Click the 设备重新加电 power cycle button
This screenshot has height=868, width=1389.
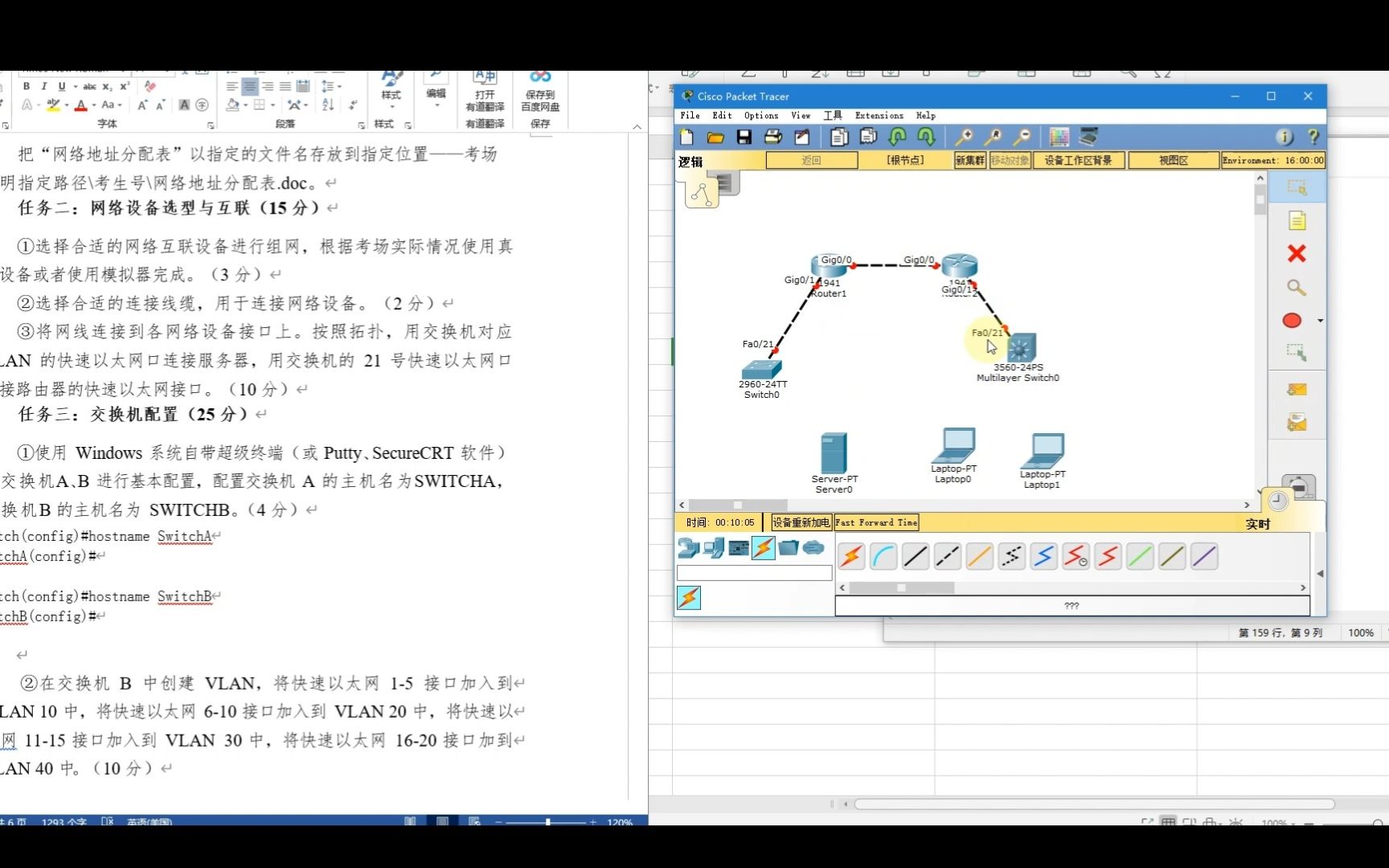[800, 522]
